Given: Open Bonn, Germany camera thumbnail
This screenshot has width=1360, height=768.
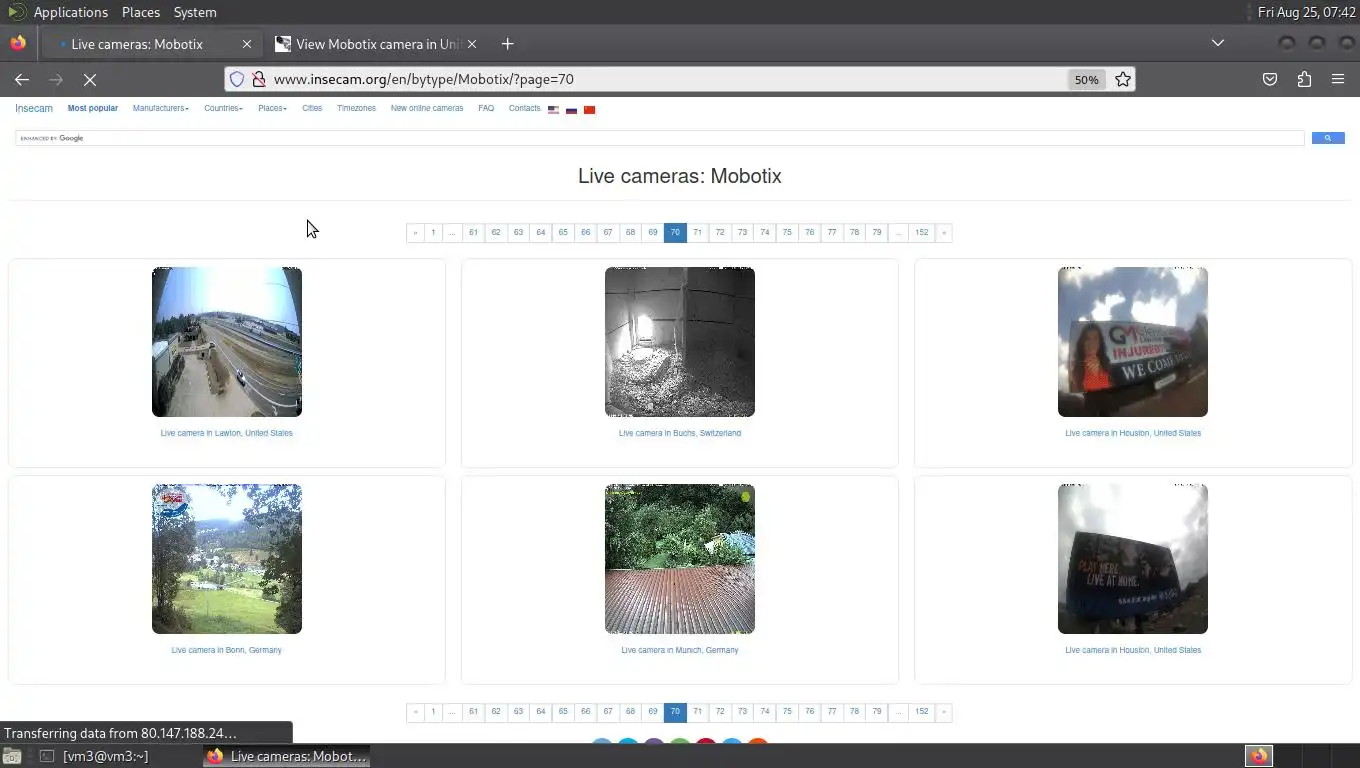Looking at the screenshot, I should point(227,559).
